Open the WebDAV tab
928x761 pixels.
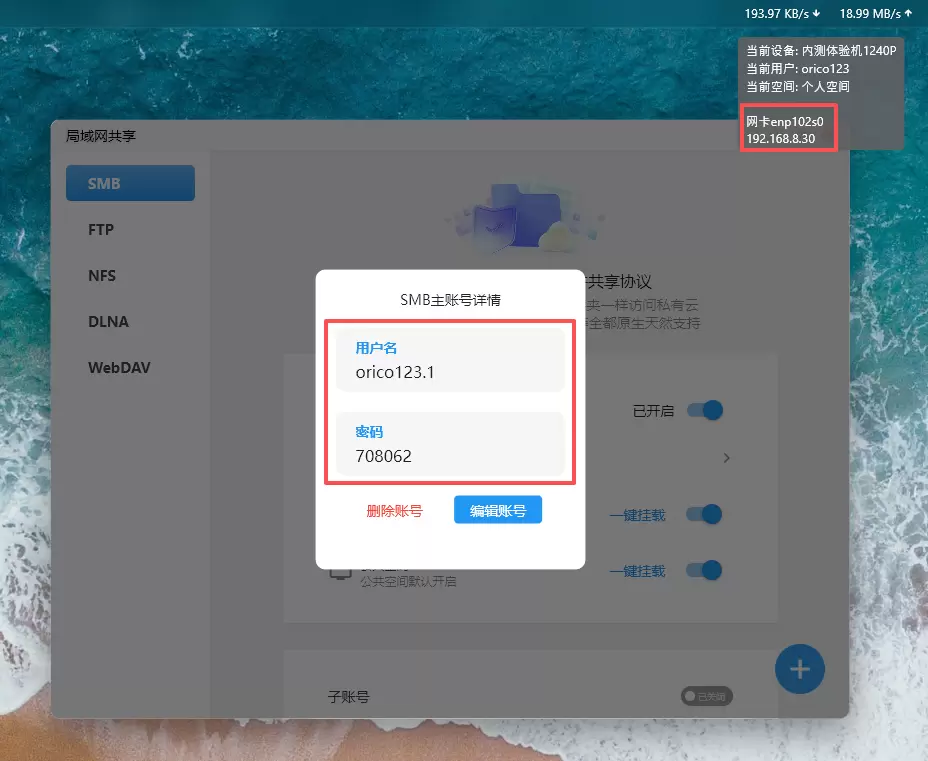point(119,368)
